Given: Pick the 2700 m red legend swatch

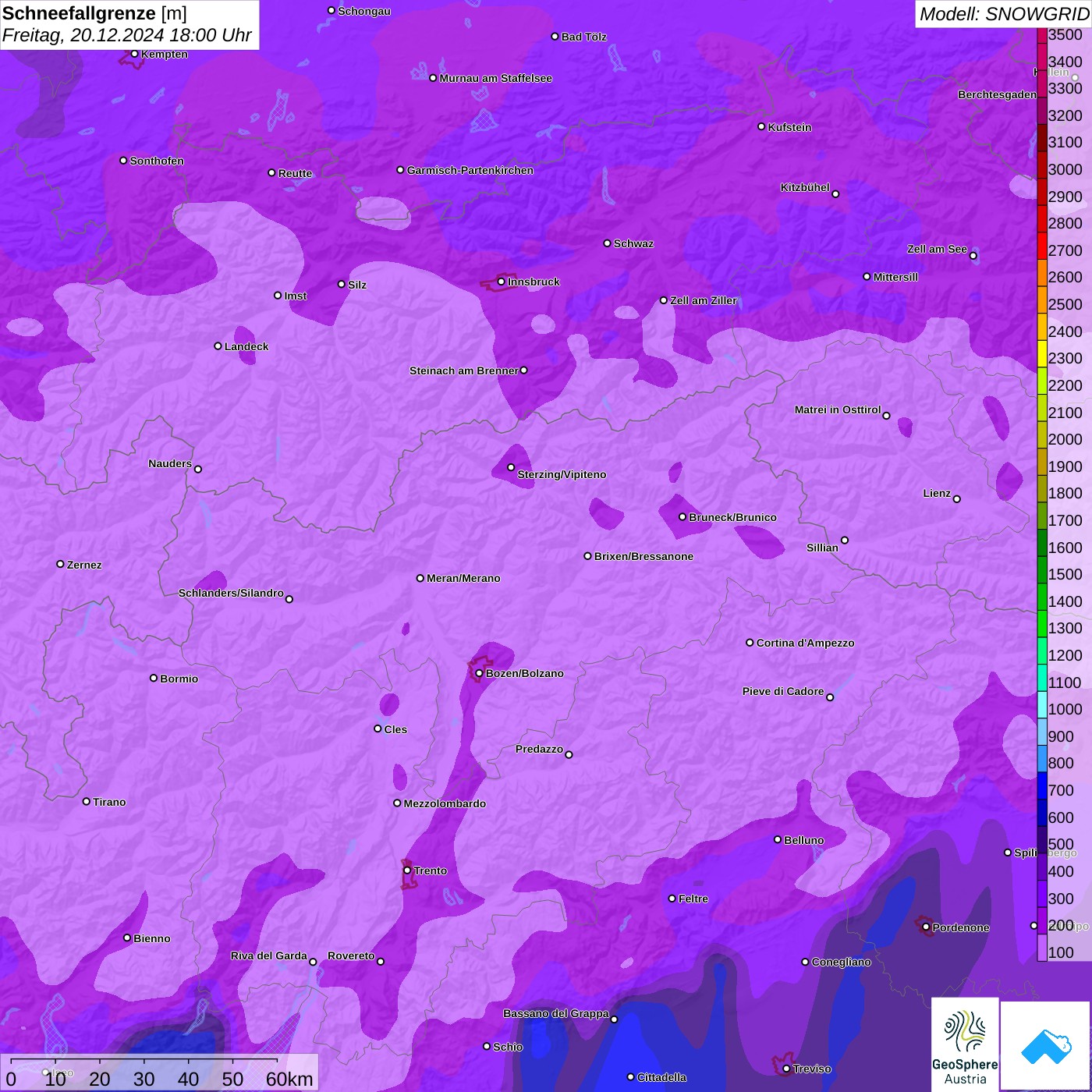Looking at the screenshot, I should coord(1042,246).
